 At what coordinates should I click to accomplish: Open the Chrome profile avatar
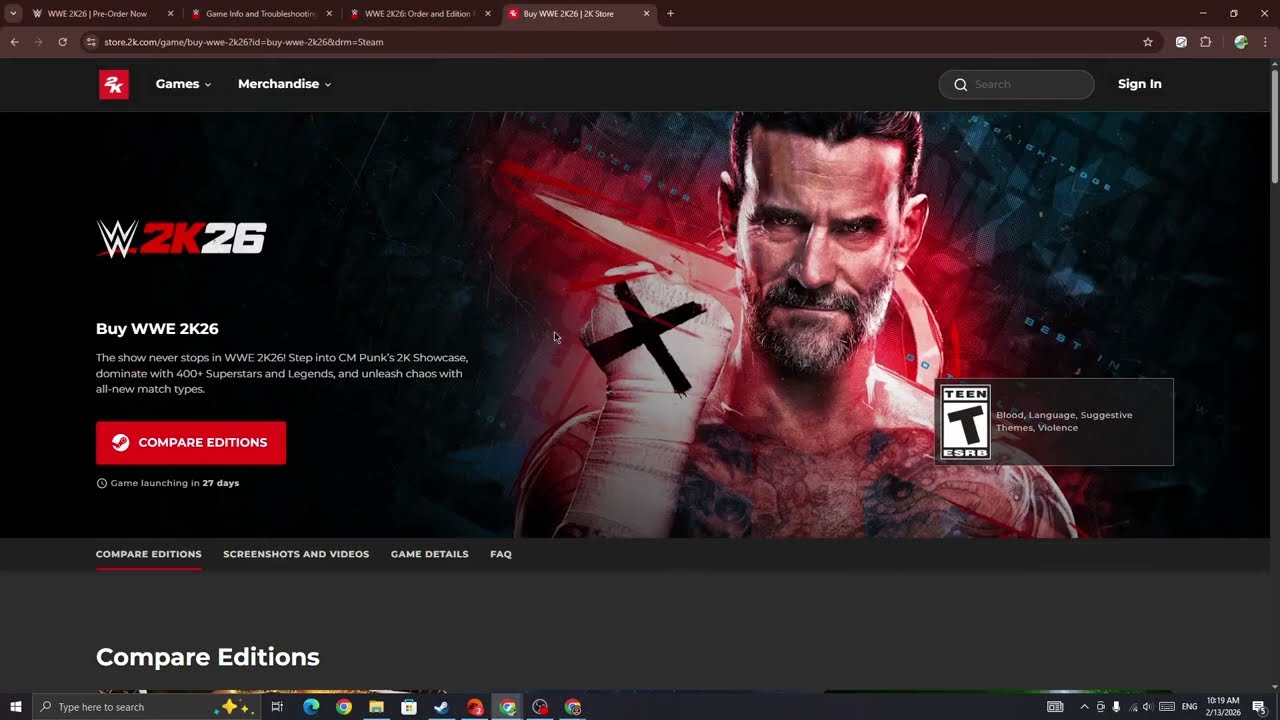click(x=1241, y=42)
